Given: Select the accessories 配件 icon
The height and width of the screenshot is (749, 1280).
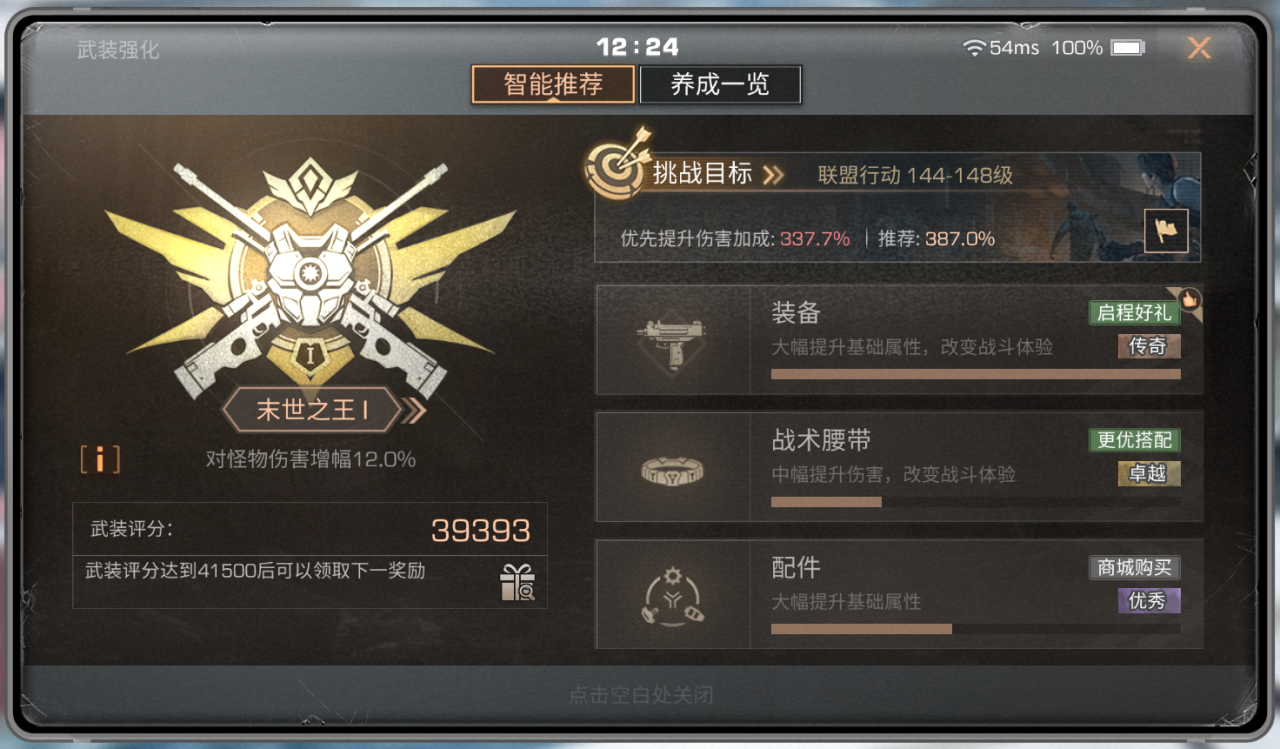Looking at the screenshot, I should pyautogui.click(x=672, y=594).
